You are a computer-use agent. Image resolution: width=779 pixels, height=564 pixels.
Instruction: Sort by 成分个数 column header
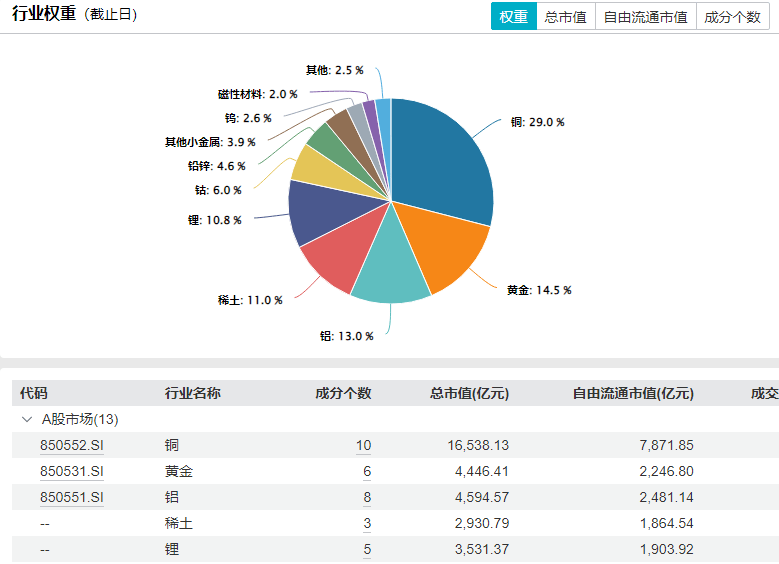(343, 393)
